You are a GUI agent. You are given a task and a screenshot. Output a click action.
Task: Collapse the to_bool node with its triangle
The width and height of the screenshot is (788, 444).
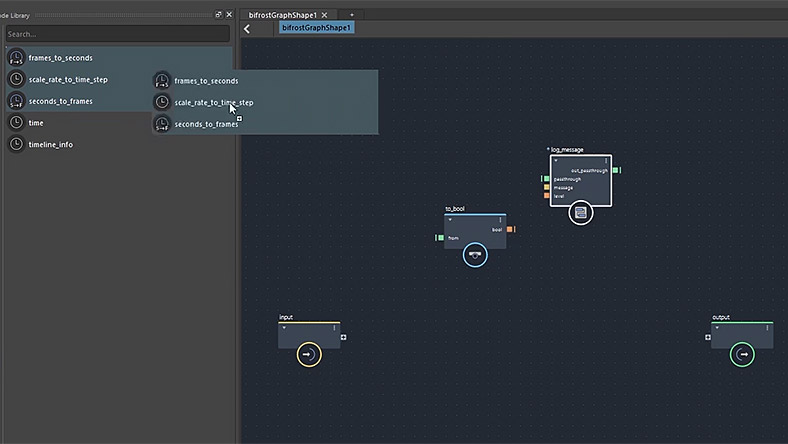tap(450, 220)
